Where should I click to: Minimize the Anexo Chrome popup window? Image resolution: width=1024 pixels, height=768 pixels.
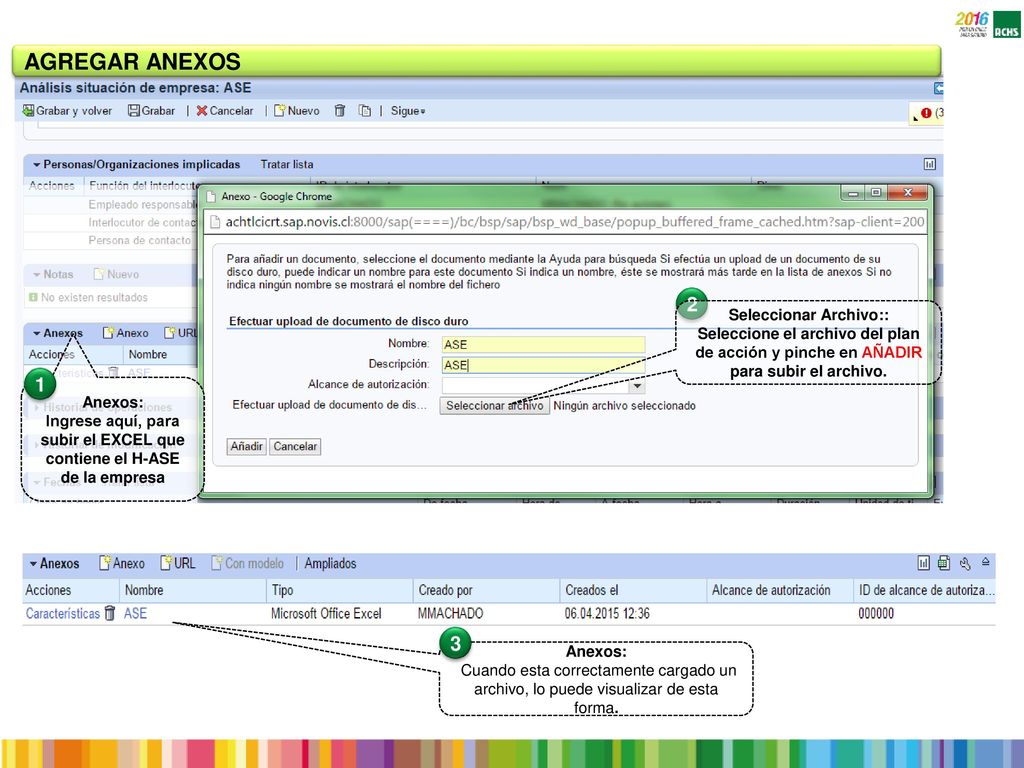click(x=854, y=193)
